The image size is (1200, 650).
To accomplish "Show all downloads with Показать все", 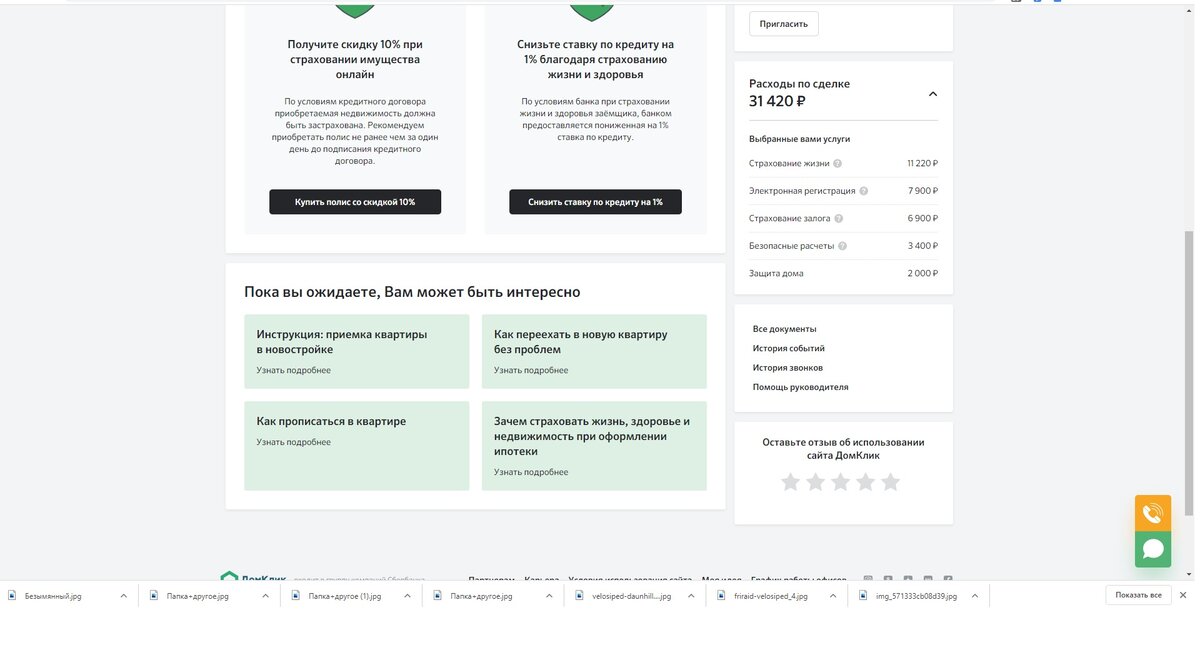I will tap(1138, 595).
